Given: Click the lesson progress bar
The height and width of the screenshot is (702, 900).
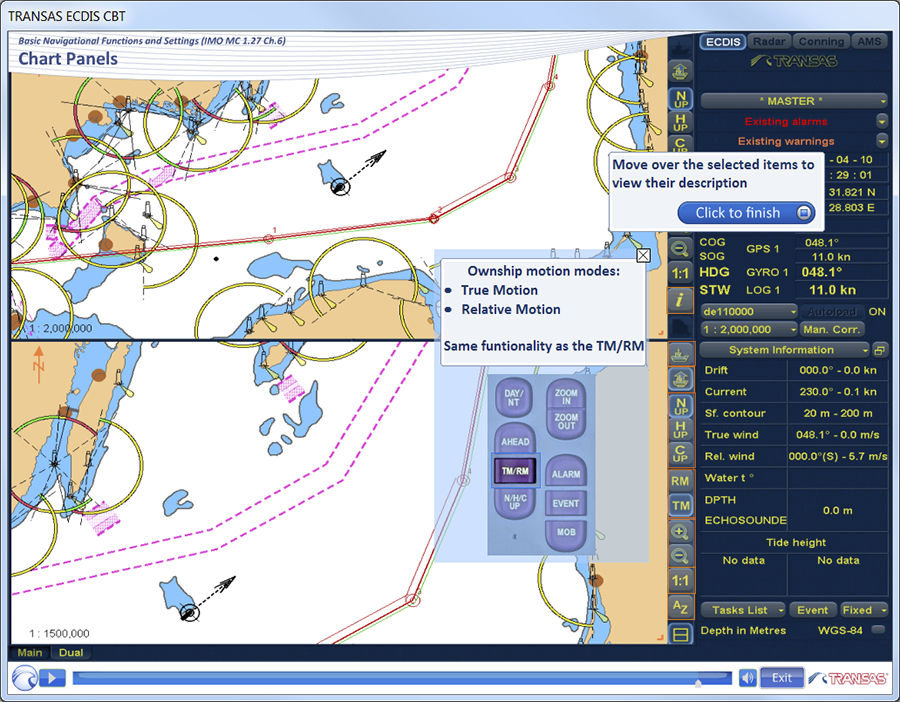Looking at the screenshot, I should tap(402, 678).
